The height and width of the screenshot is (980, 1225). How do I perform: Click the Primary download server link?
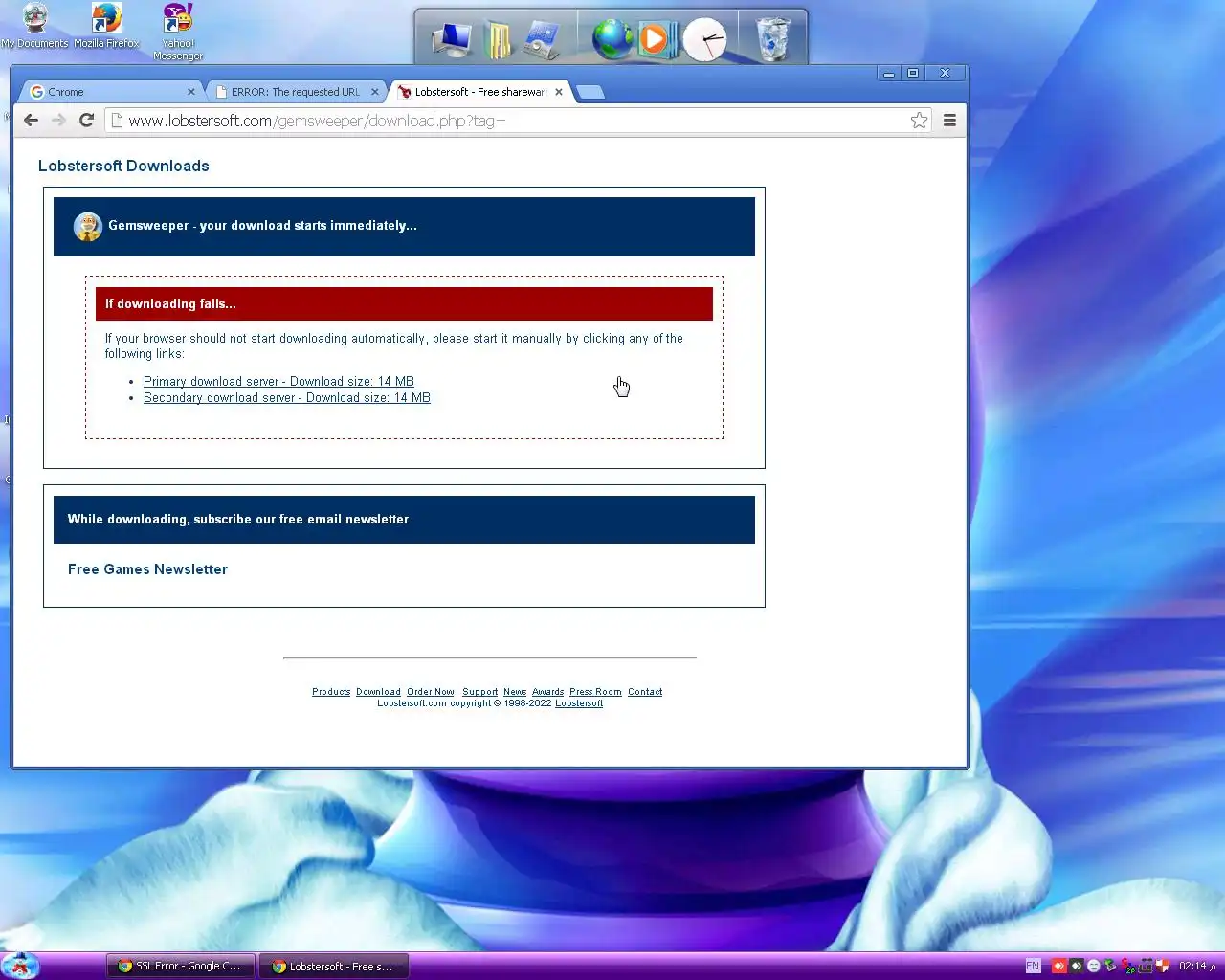pyautogui.click(x=278, y=381)
